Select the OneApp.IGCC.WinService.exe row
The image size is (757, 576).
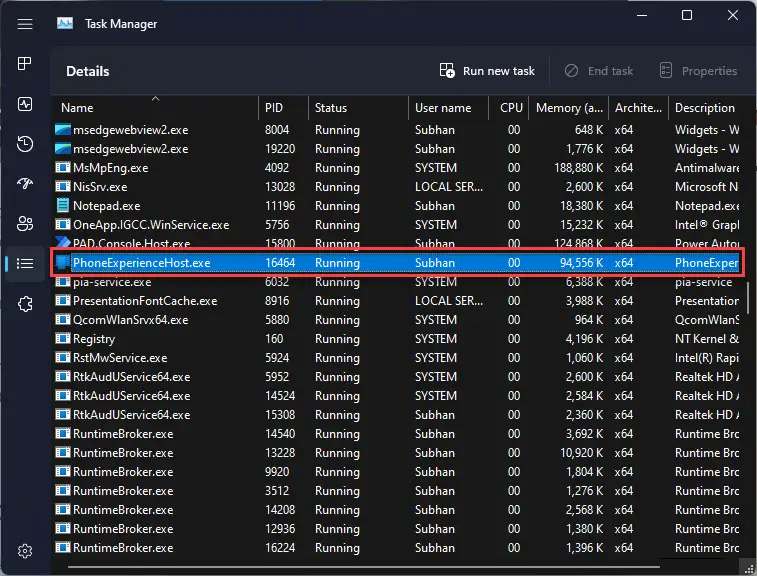pyautogui.click(x=396, y=225)
